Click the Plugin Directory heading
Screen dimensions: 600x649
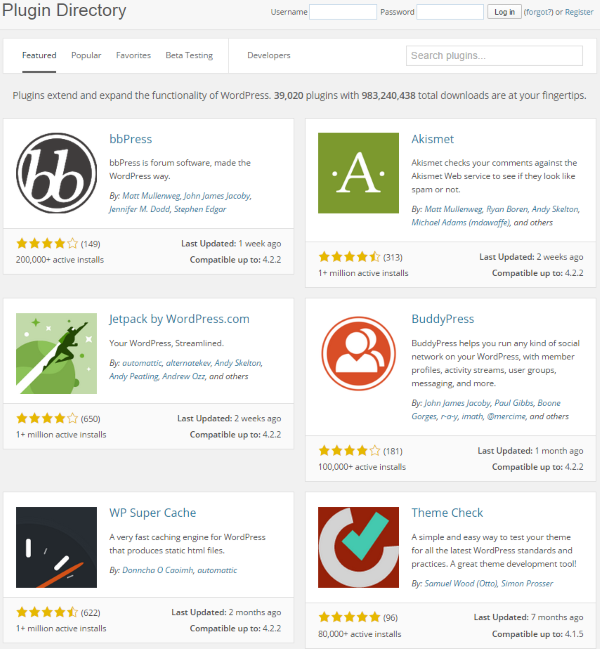click(64, 10)
